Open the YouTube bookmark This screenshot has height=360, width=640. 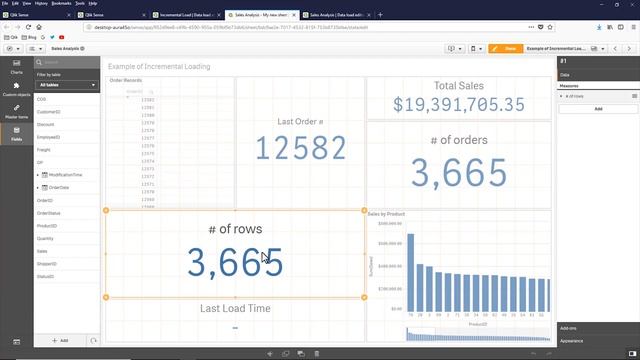coord(62,37)
